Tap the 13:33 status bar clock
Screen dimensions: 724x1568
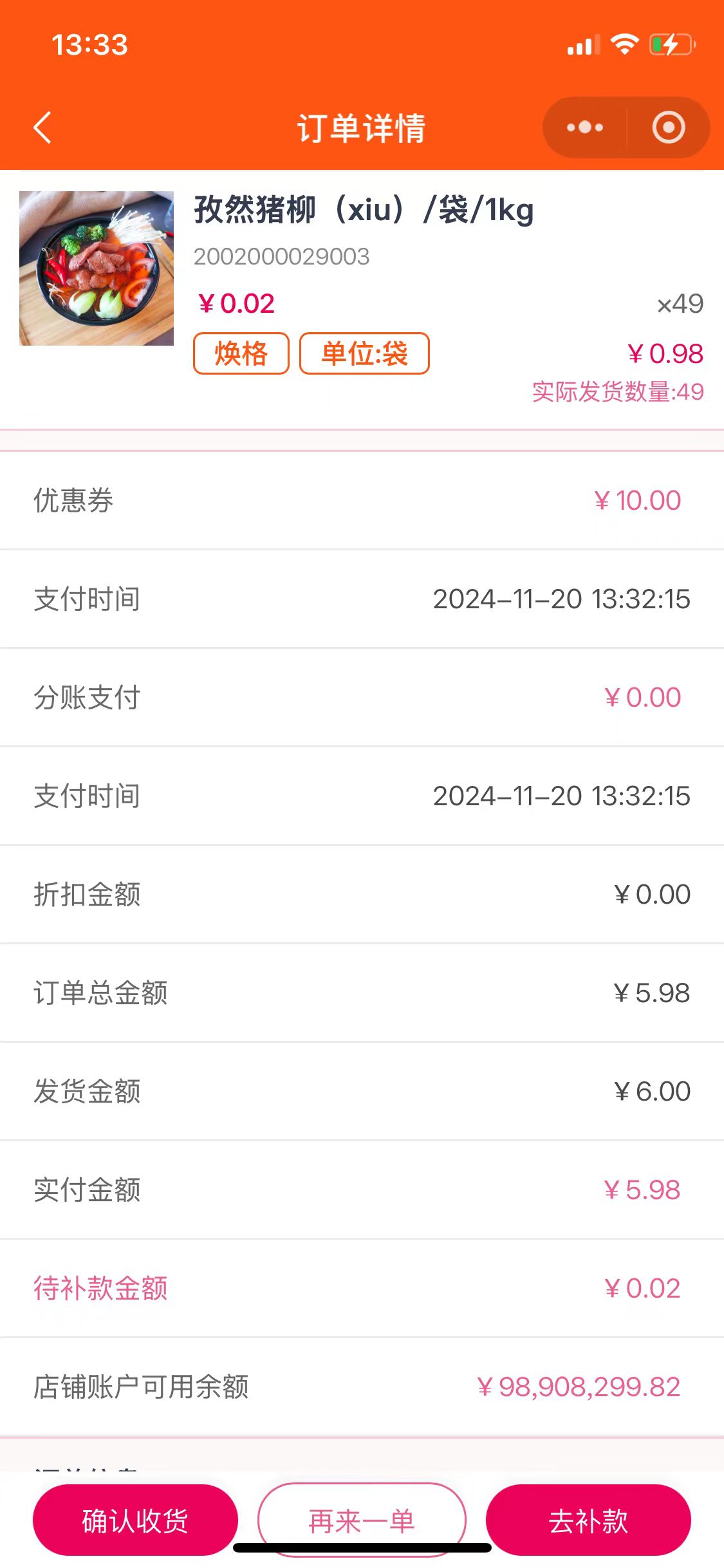(90, 45)
